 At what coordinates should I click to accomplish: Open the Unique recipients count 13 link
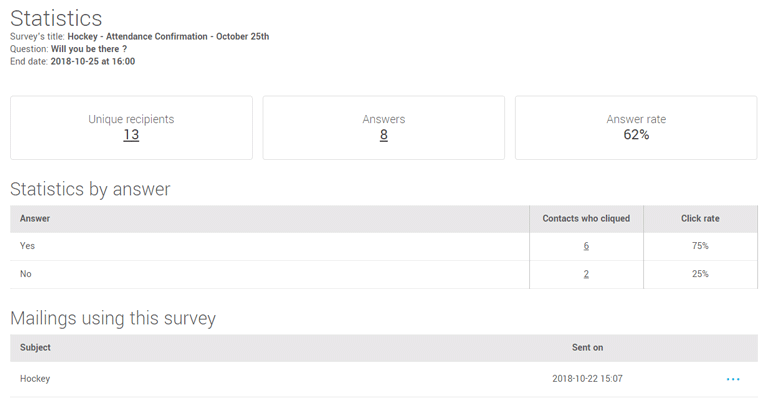[131, 135]
